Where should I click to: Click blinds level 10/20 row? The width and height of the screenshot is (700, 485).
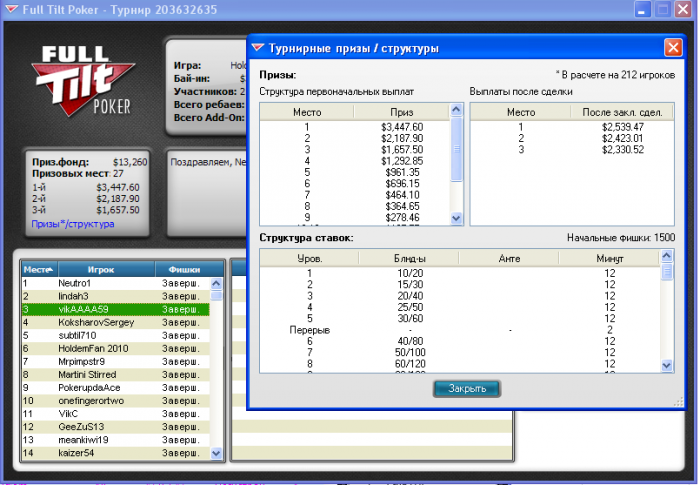point(460,273)
